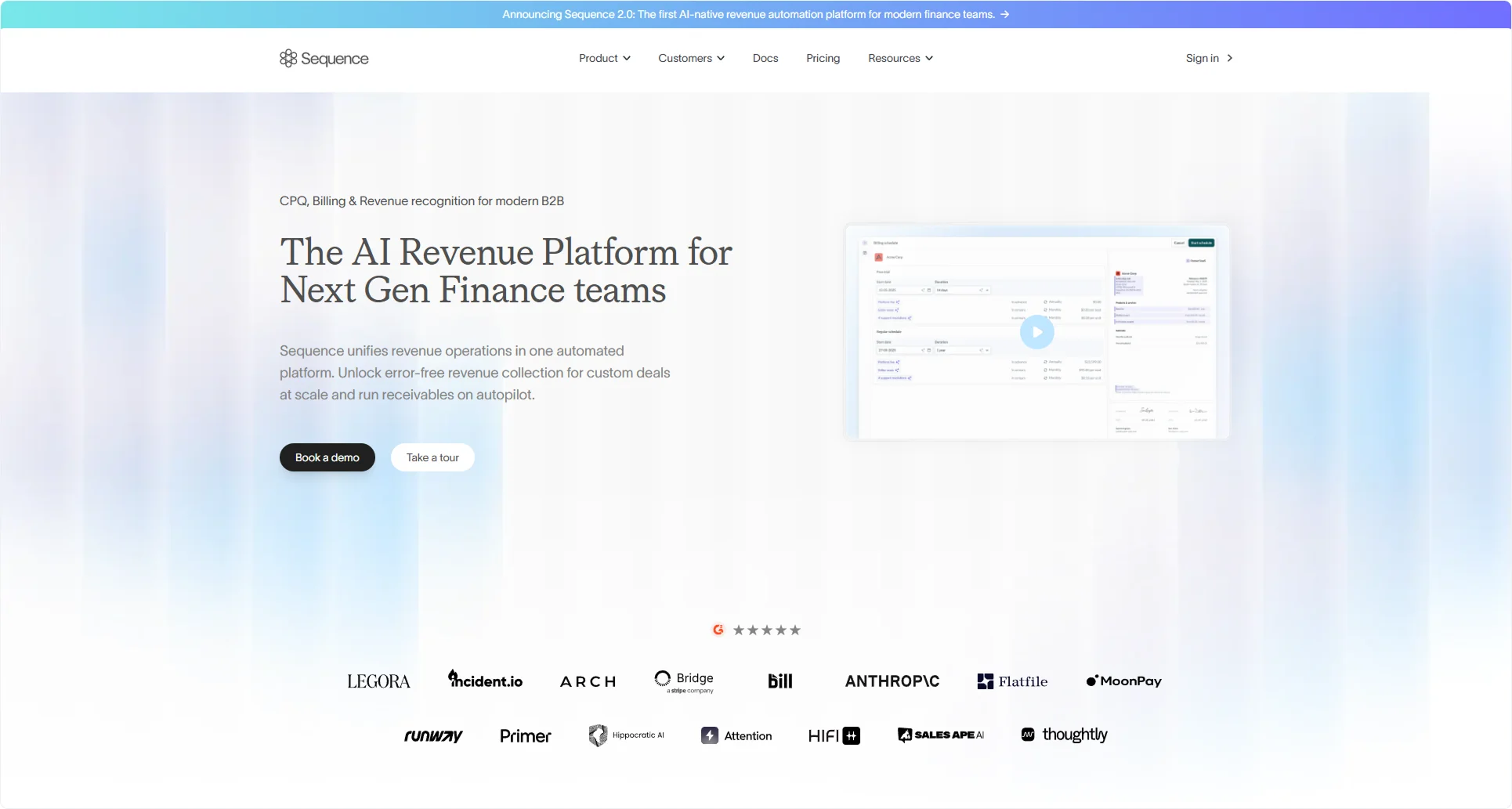Click the MoonPay logo
The image size is (1512, 809).
(x=1123, y=681)
